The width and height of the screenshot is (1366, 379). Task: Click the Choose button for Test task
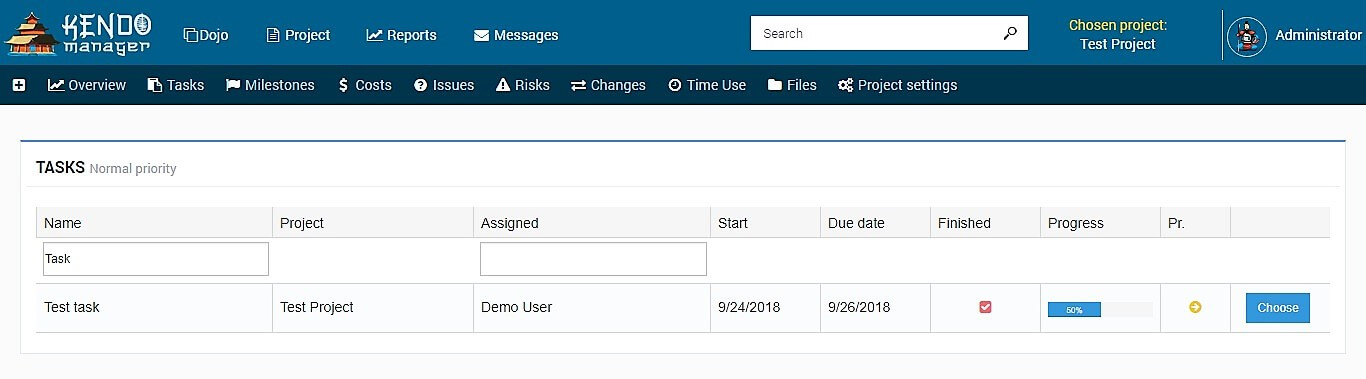[x=1278, y=308]
